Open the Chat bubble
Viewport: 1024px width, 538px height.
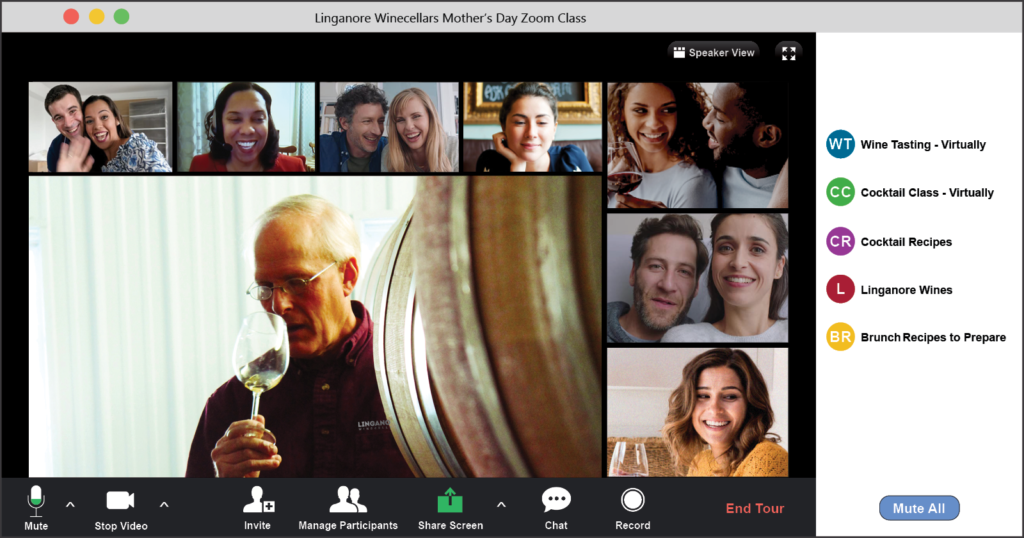(556, 500)
